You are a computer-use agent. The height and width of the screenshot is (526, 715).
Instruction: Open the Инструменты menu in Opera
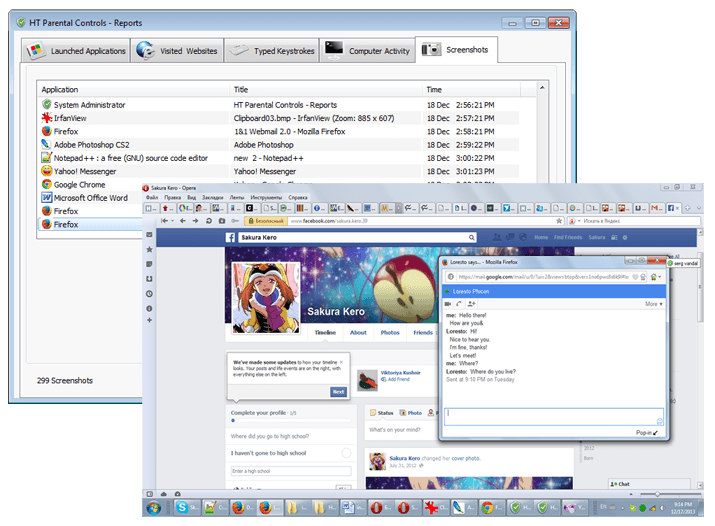point(266,197)
